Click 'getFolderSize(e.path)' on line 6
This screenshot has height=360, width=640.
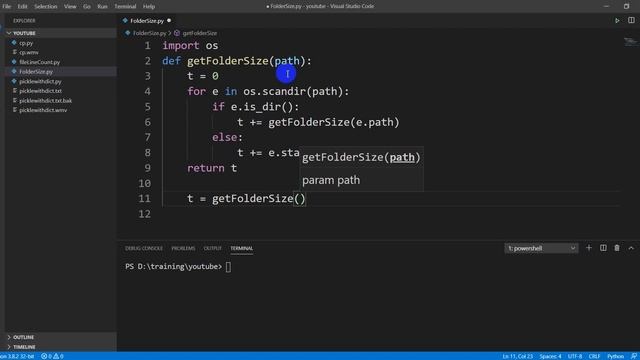tap(333, 122)
